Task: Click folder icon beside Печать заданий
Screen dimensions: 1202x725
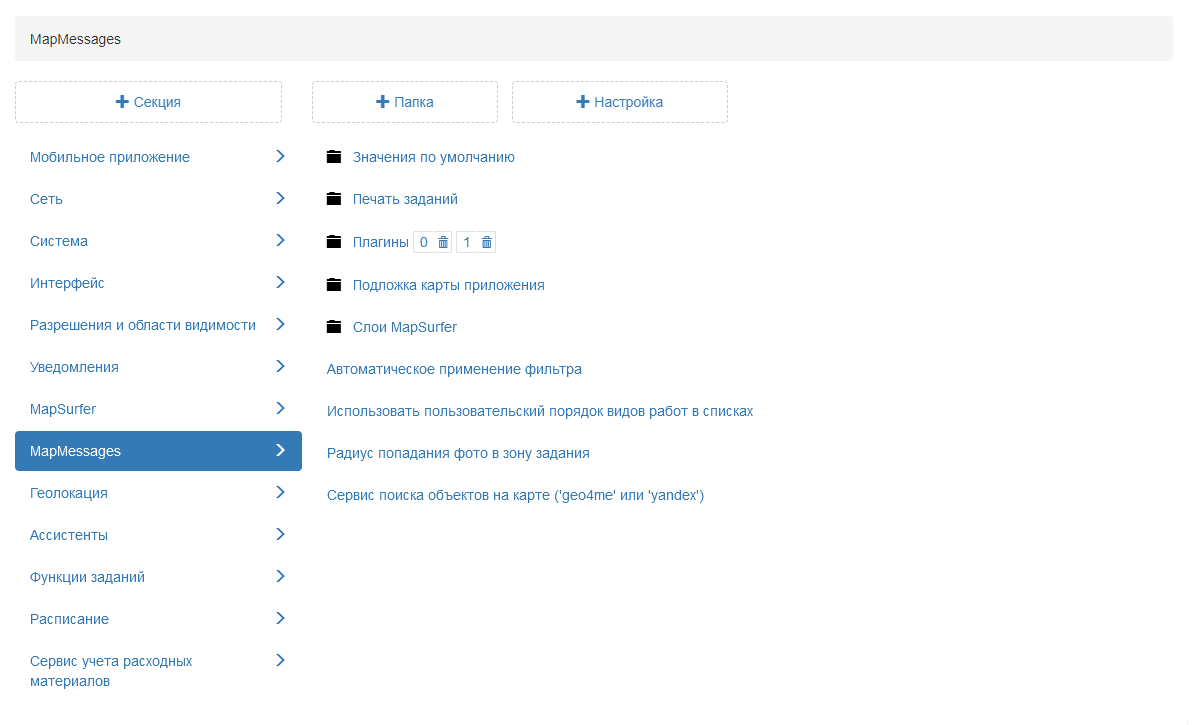Action: coord(334,199)
